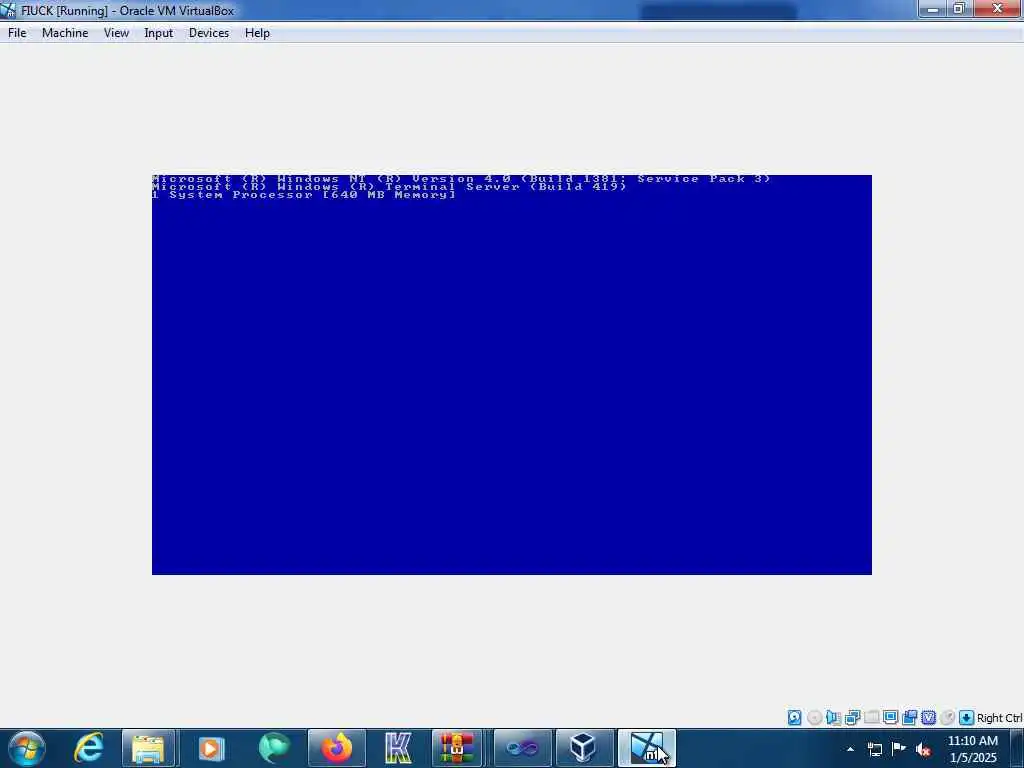
Task: Launch Internet Explorer from the taskbar
Action: point(88,748)
